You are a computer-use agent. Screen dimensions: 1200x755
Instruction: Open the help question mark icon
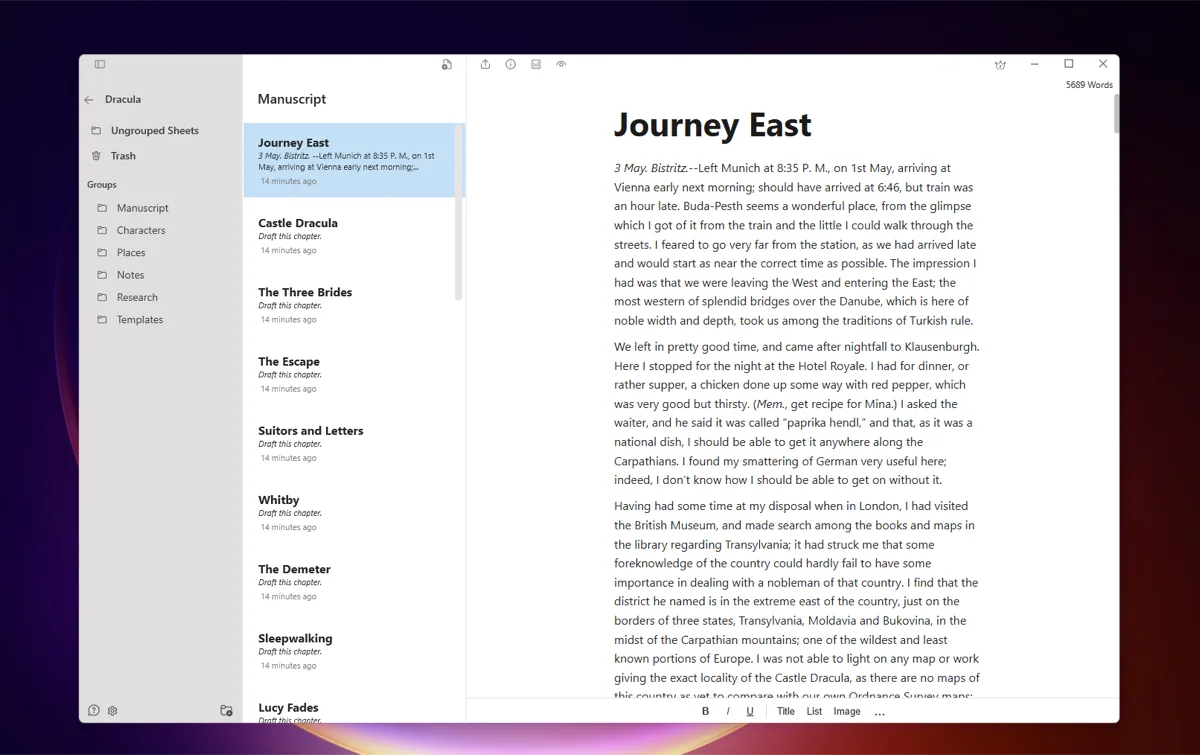[94, 710]
